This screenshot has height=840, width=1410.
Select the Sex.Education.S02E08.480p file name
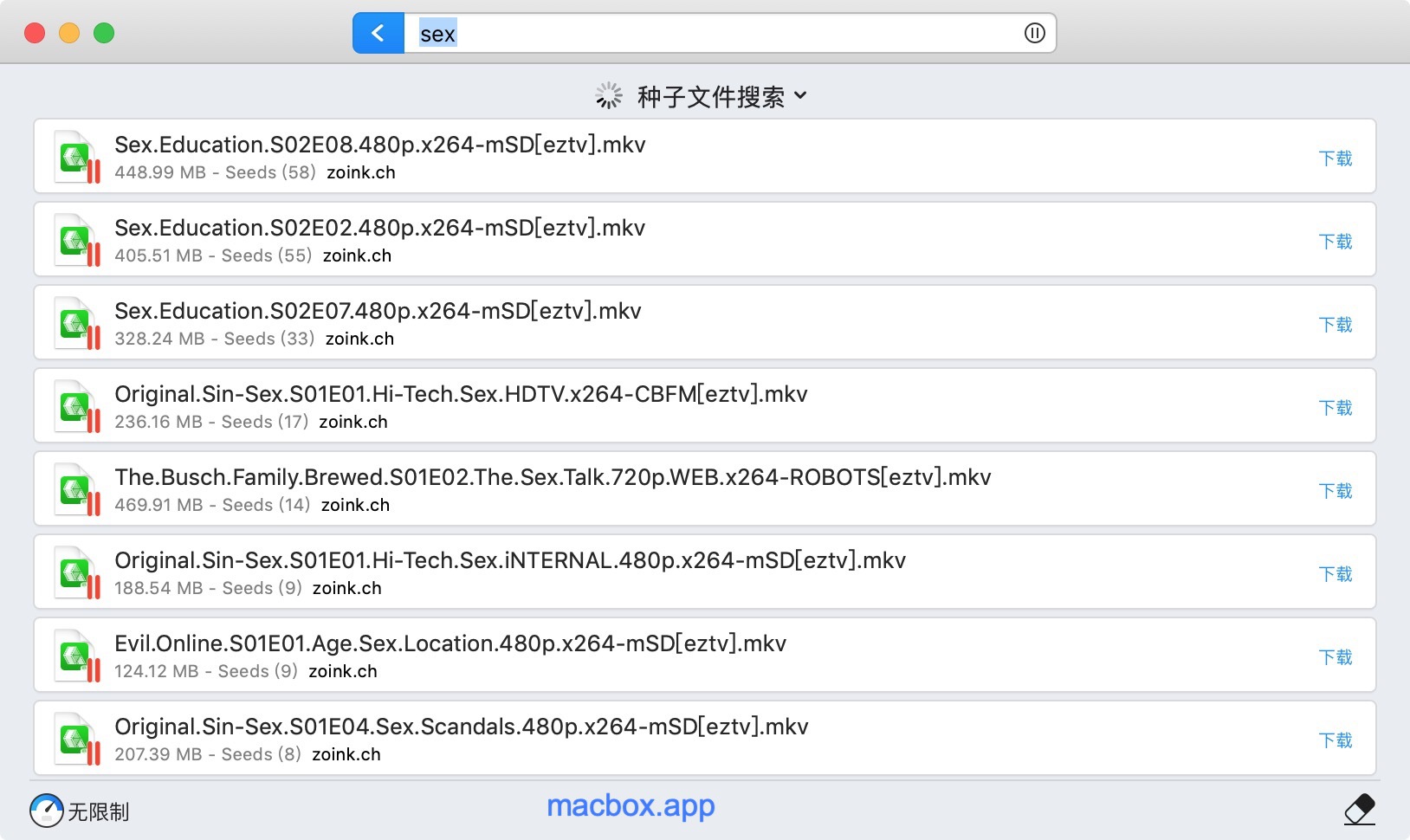pyautogui.click(x=380, y=145)
